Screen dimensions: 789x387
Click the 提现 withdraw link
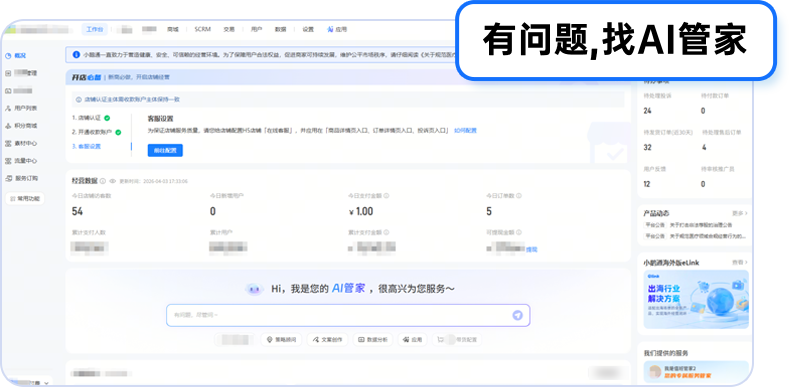pos(532,249)
